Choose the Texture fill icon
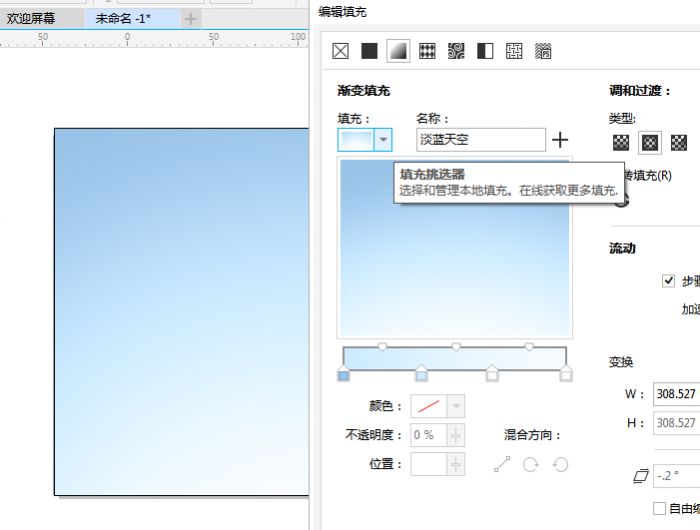The image size is (700, 530). pos(514,51)
